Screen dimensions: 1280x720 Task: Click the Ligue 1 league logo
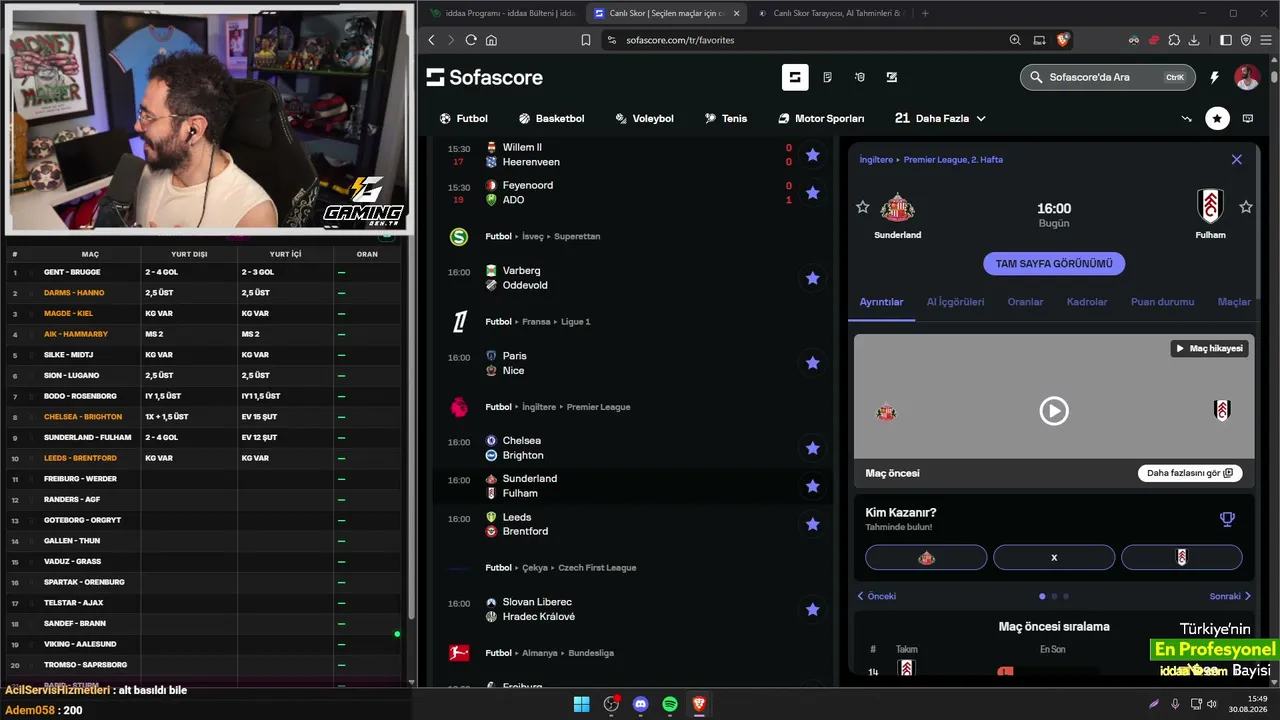[x=459, y=322]
